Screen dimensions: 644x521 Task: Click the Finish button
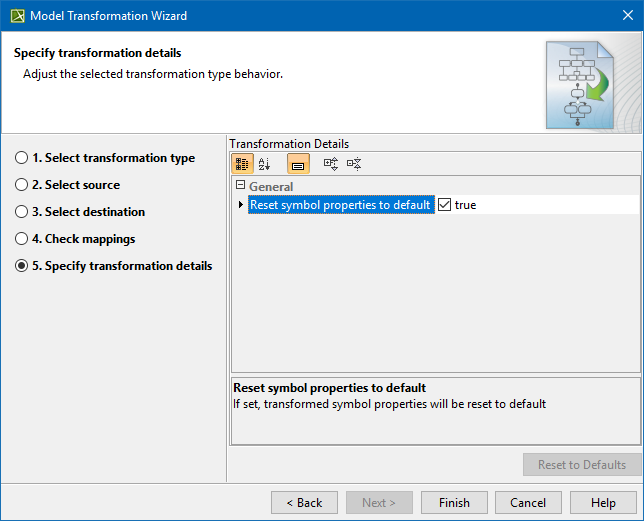[x=454, y=503]
